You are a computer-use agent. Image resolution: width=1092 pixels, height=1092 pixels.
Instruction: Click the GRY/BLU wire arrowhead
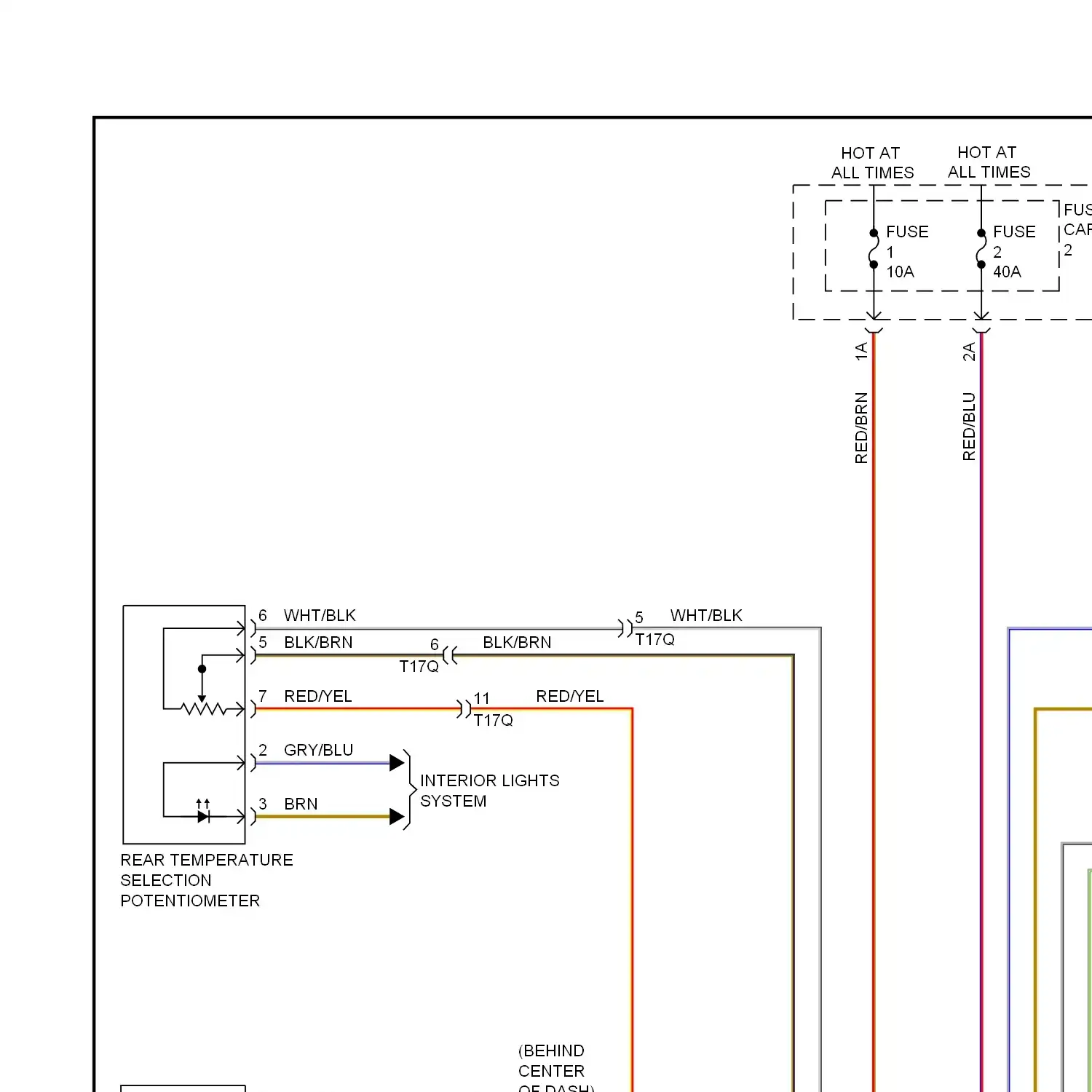(x=397, y=763)
